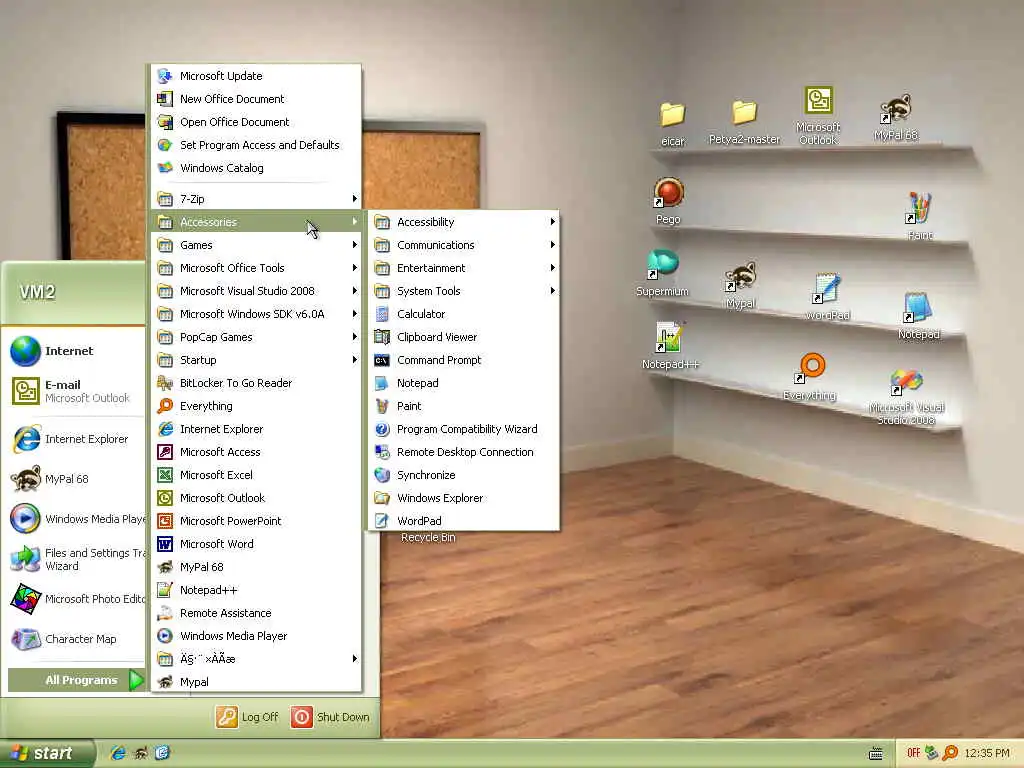
Task: Click the taskbar clock showing 12:35 PM
Action: pyautogui.click(x=987, y=753)
